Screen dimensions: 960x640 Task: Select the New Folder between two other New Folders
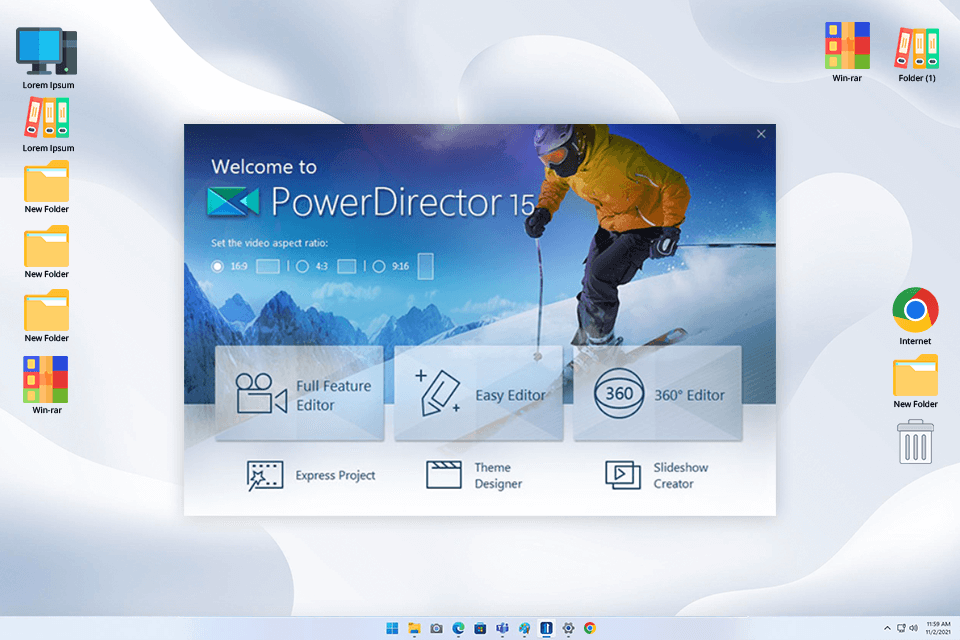point(47,252)
